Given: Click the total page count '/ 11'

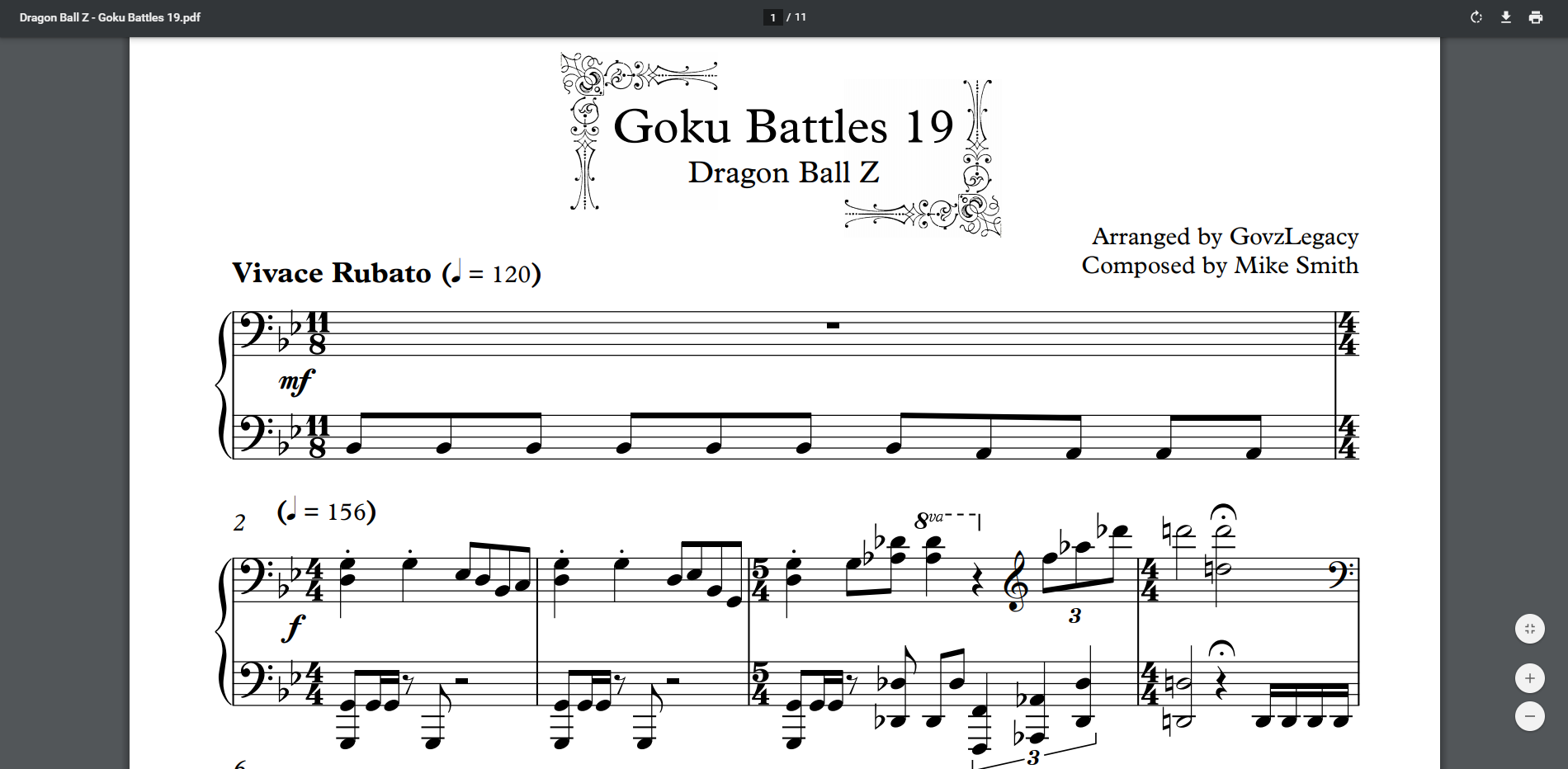Looking at the screenshot, I should click(796, 17).
